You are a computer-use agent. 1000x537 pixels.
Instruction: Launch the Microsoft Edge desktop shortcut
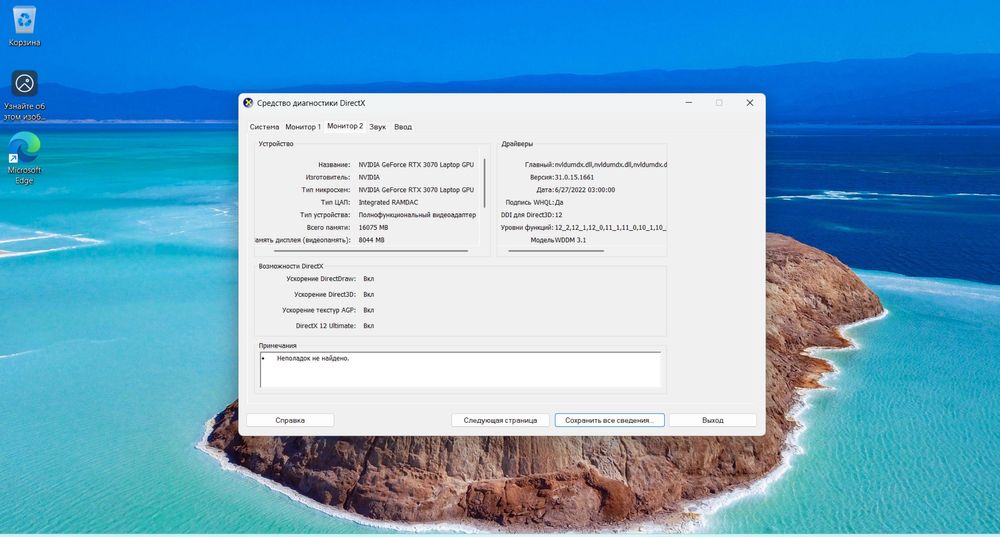24,158
